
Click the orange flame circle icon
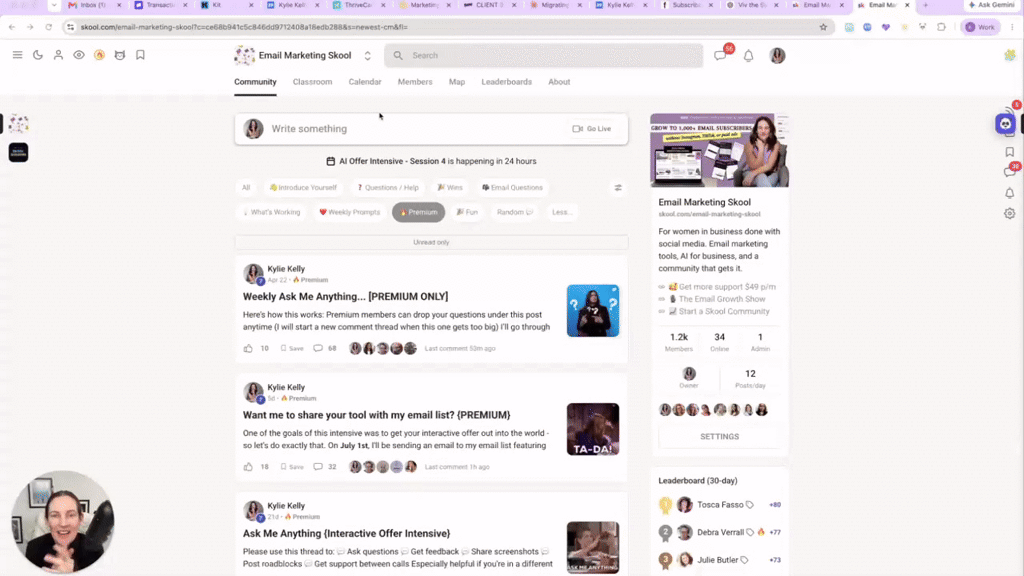99,55
